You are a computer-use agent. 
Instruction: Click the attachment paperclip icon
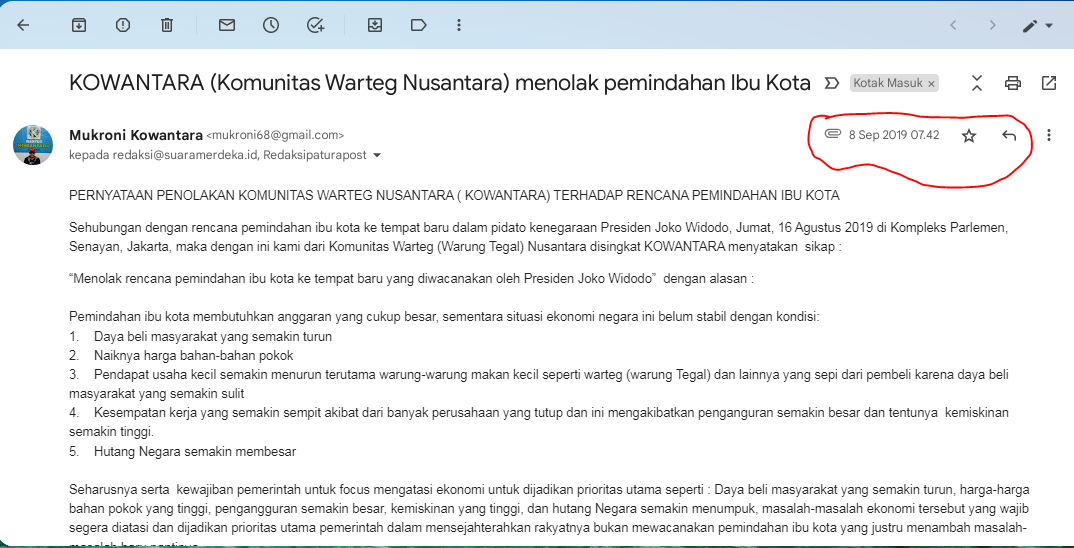(832, 134)
